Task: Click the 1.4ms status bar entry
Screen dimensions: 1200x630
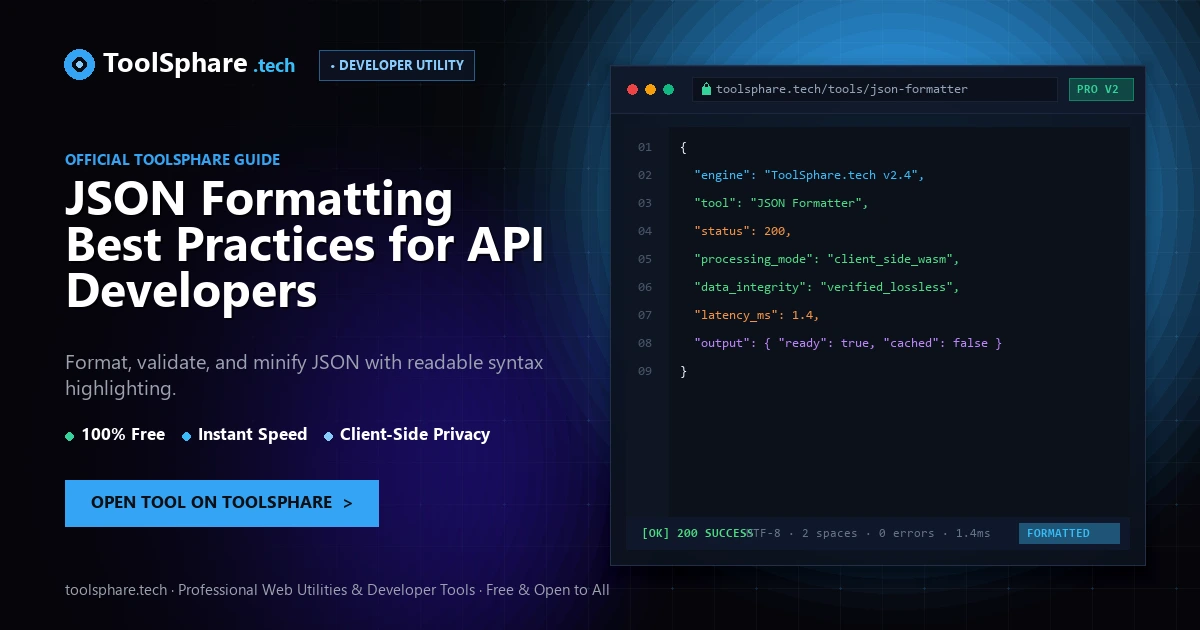Action: point(973,533)
